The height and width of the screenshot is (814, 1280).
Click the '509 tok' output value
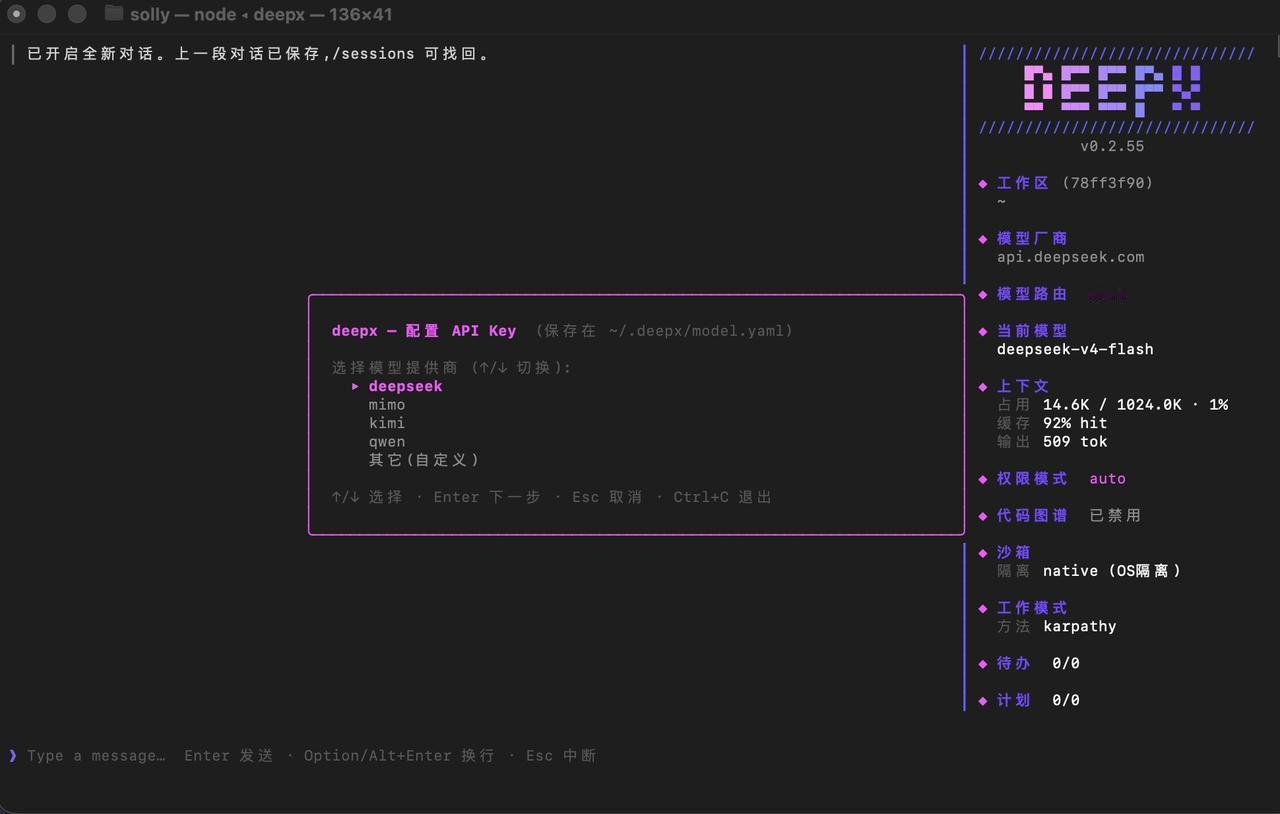[x=1075, y=441]
